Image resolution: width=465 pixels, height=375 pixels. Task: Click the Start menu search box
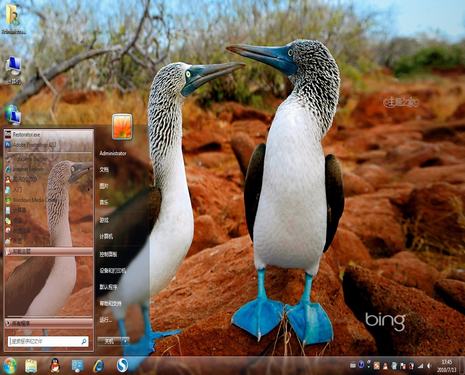(48, 341)
